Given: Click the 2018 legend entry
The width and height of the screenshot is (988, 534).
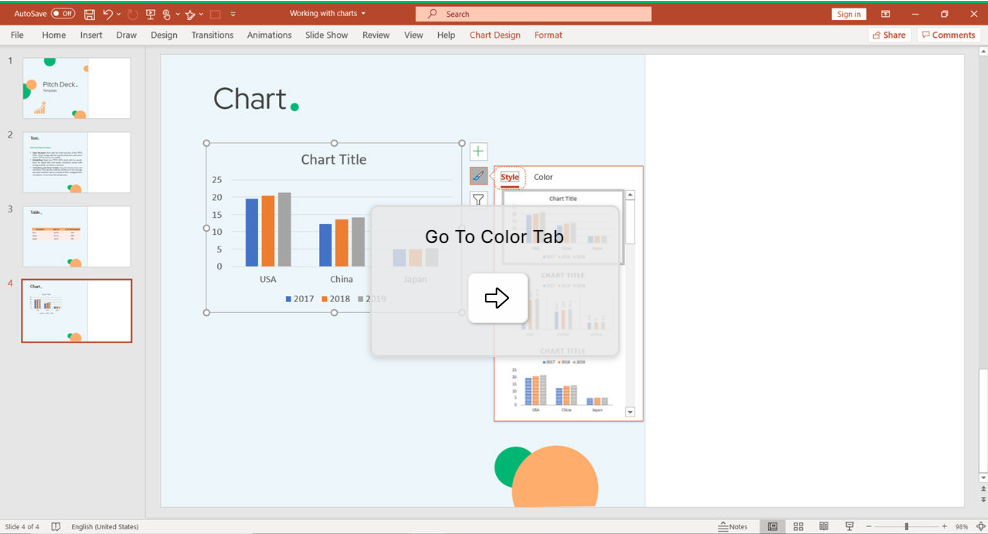Looking at the screenshot, I should point(335,299).
